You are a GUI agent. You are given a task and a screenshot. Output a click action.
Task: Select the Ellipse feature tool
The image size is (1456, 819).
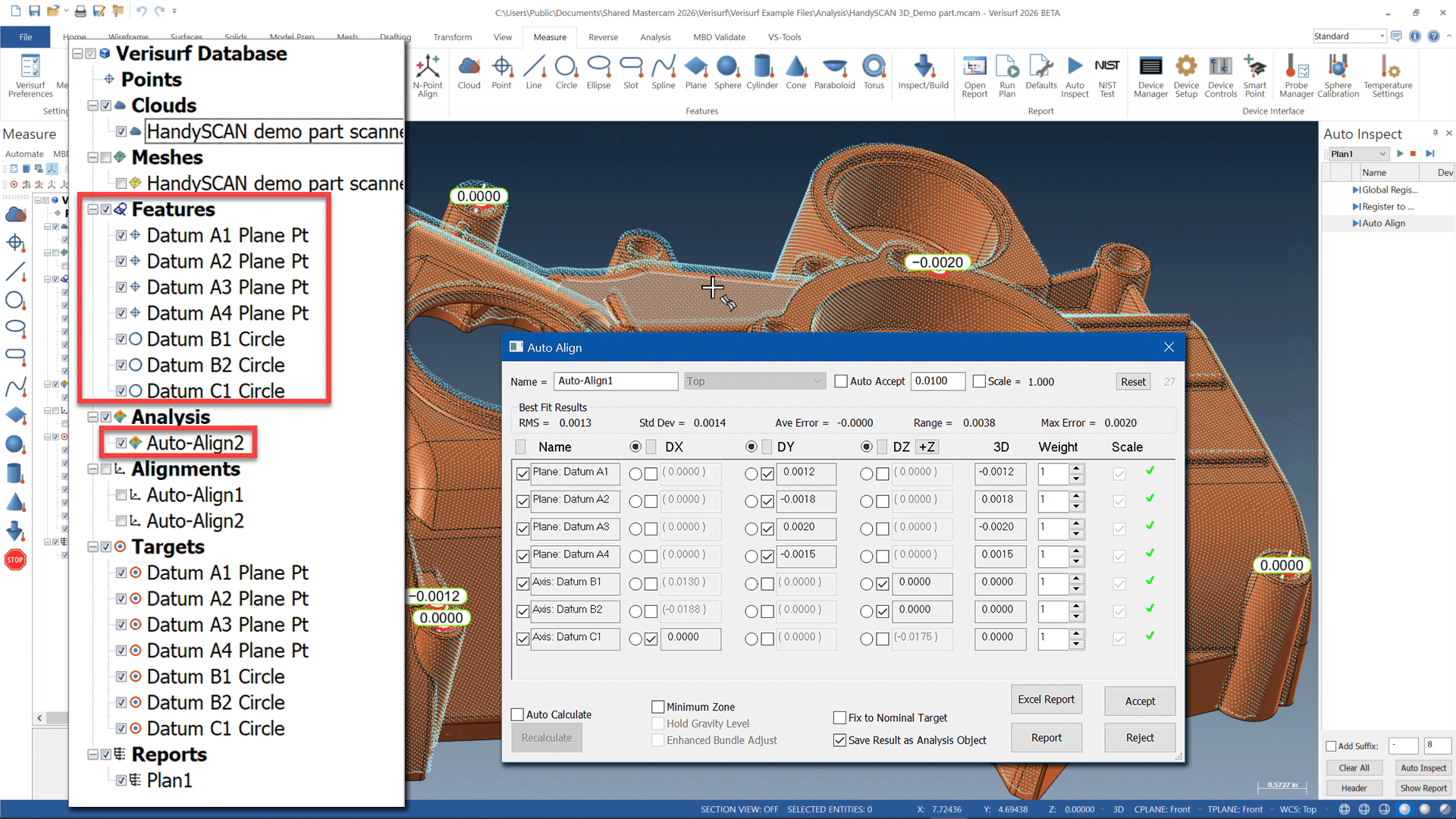tap(598, 73)
